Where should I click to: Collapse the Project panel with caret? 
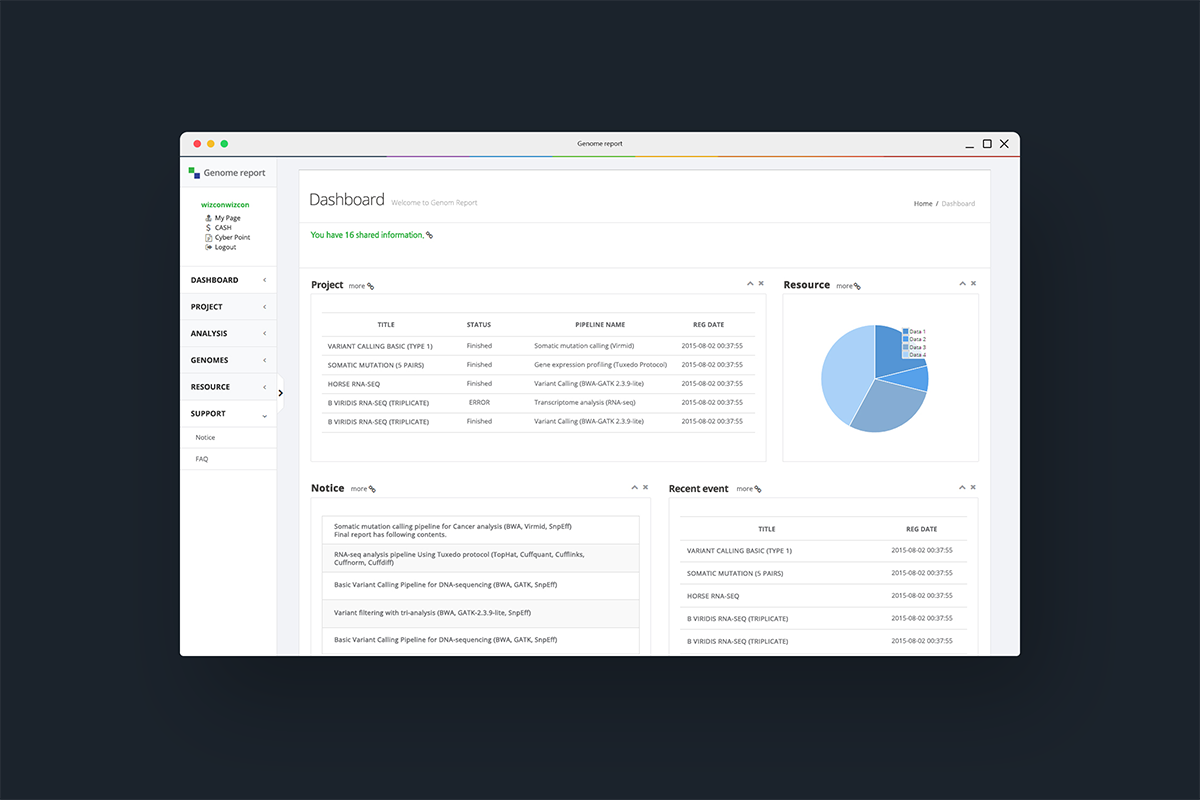point(750,284)
